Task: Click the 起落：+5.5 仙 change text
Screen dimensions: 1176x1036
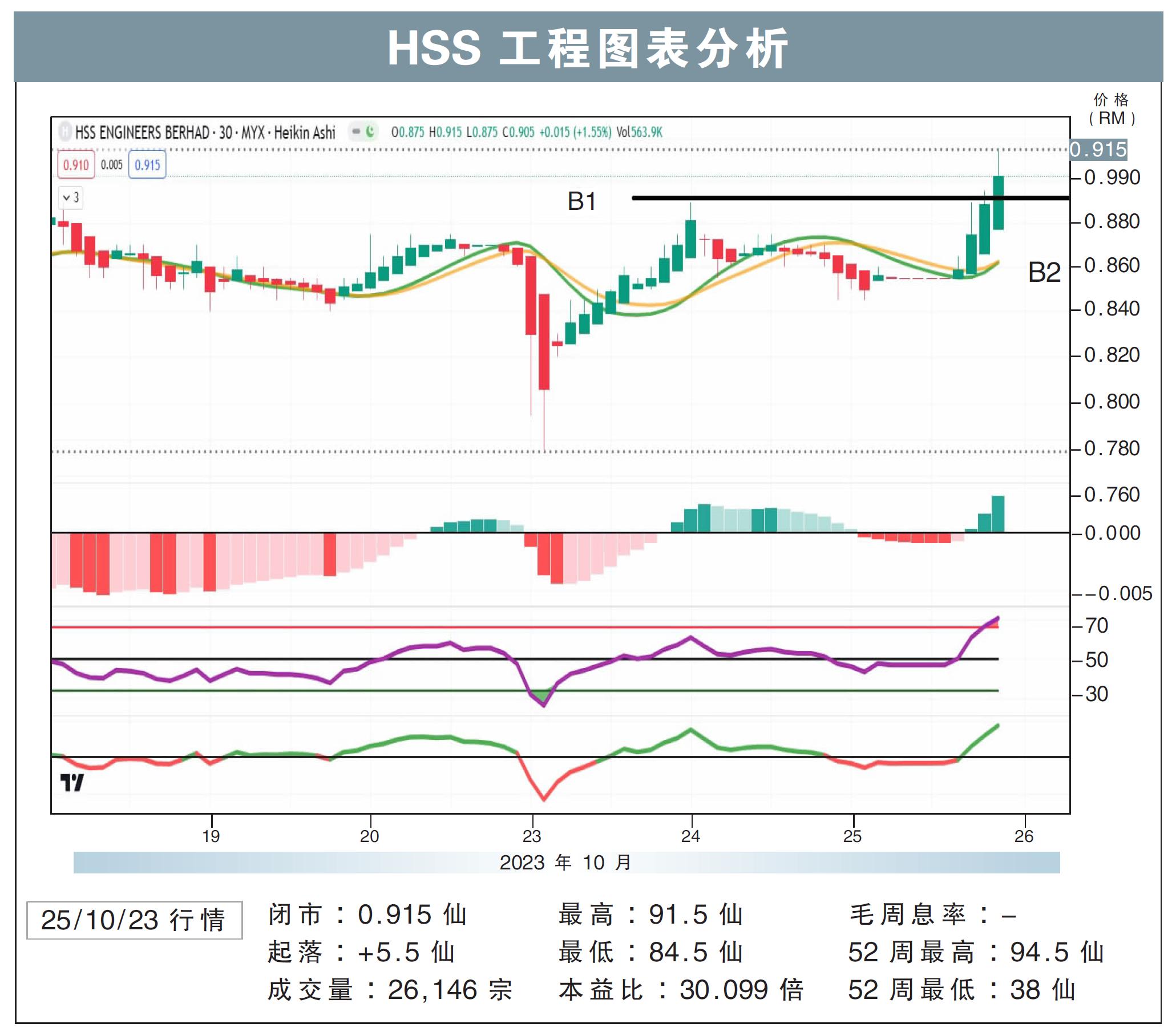Action: point(361,953)
